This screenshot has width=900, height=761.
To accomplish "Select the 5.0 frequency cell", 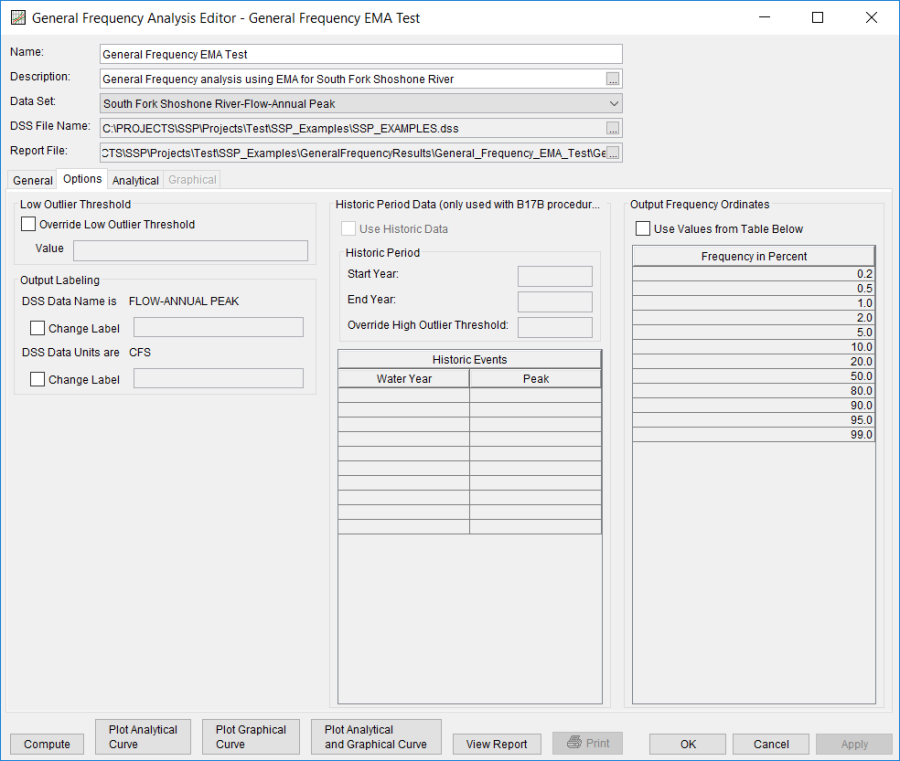I will point(754,332).
